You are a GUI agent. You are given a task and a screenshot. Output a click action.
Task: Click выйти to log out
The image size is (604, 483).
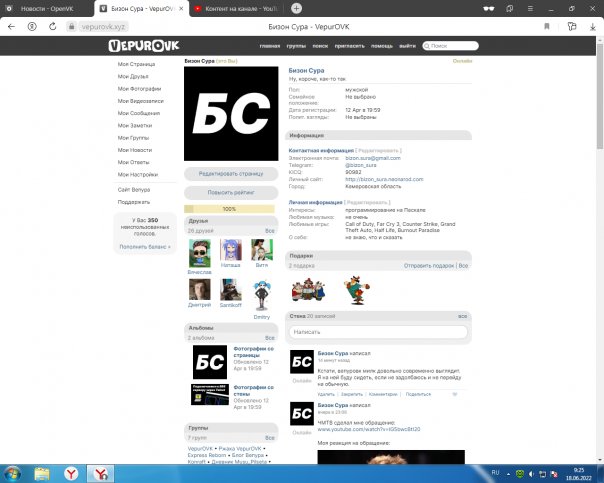click(x=408, y=46)
